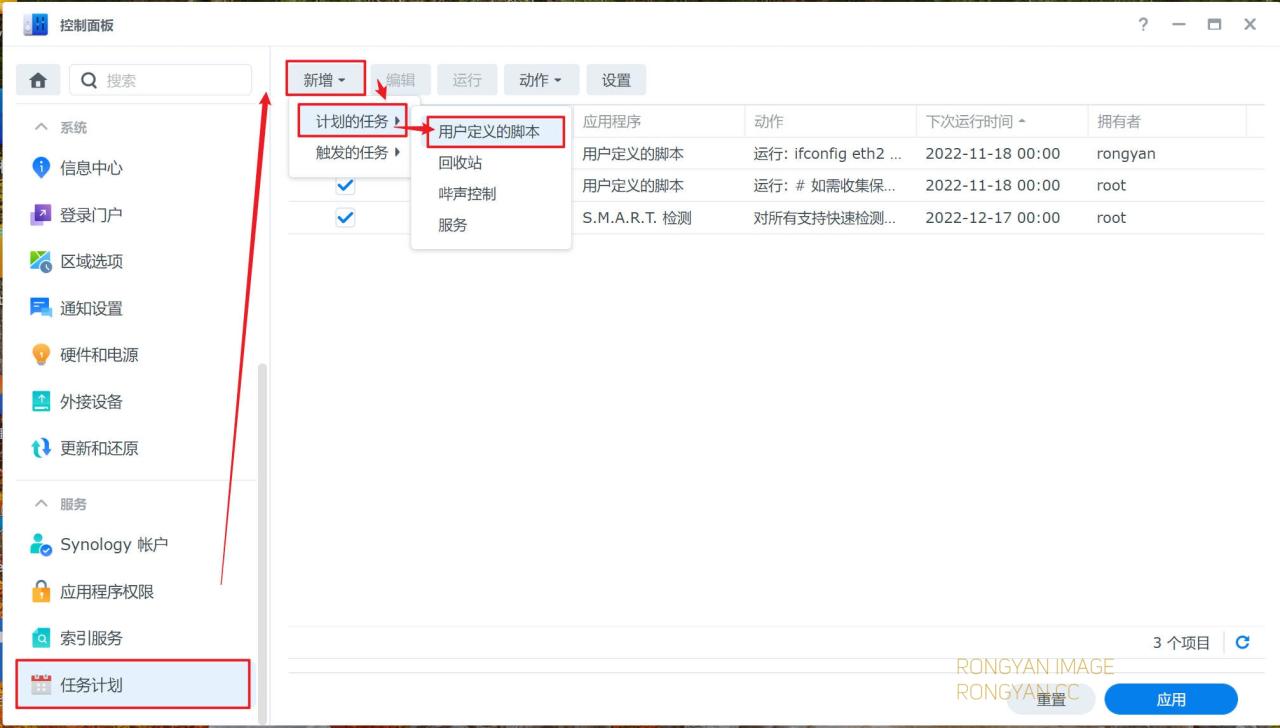
Task: Click the 重置 button
Action: [1051, 700]
